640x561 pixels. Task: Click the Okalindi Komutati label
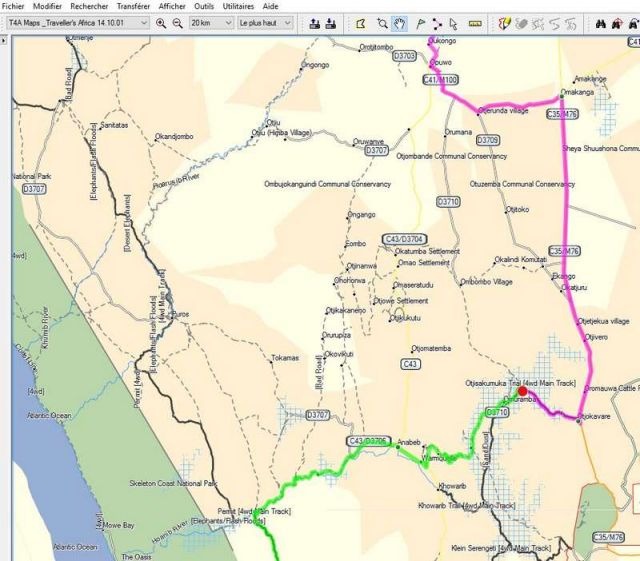point(520,260)
